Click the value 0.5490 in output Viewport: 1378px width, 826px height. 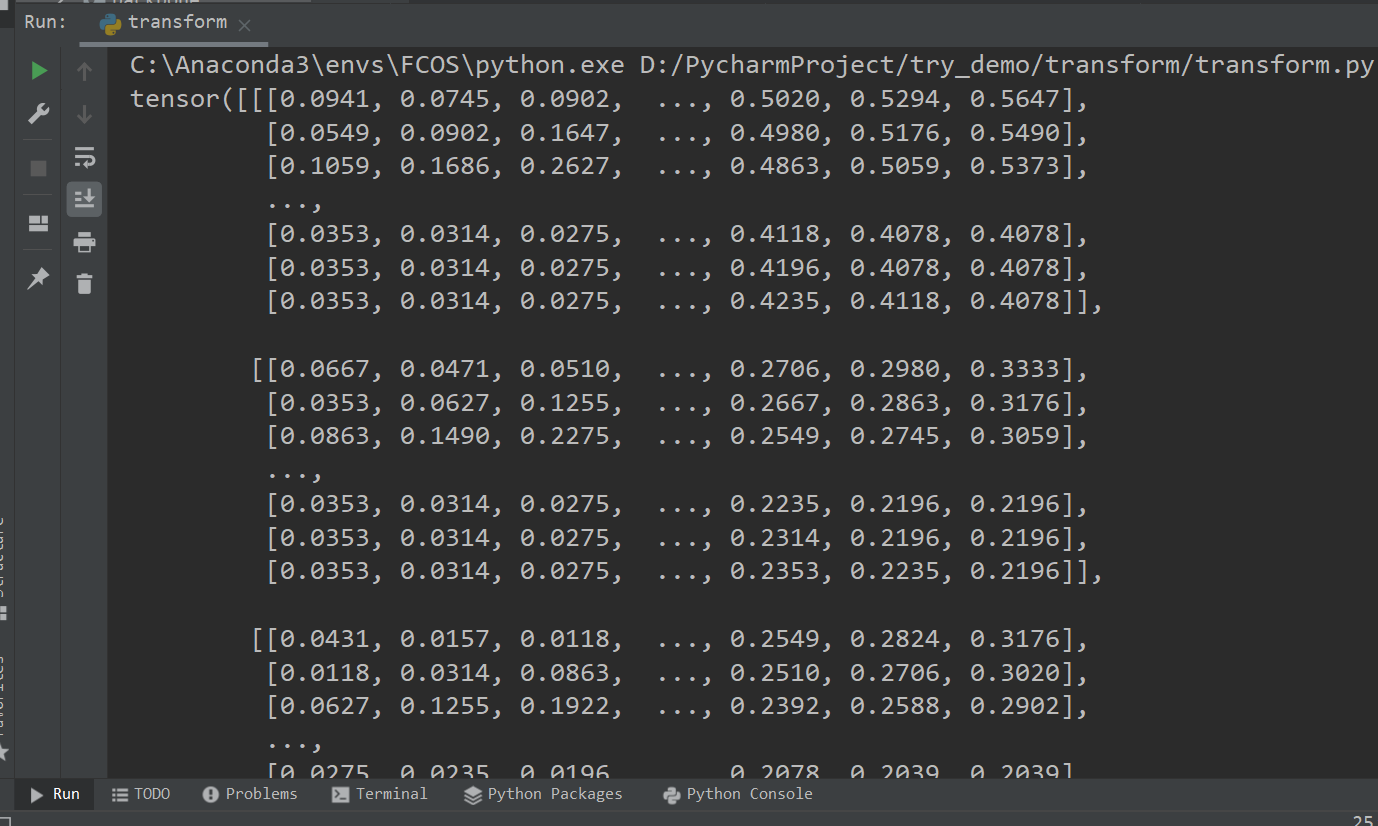tap(1015, 134)
